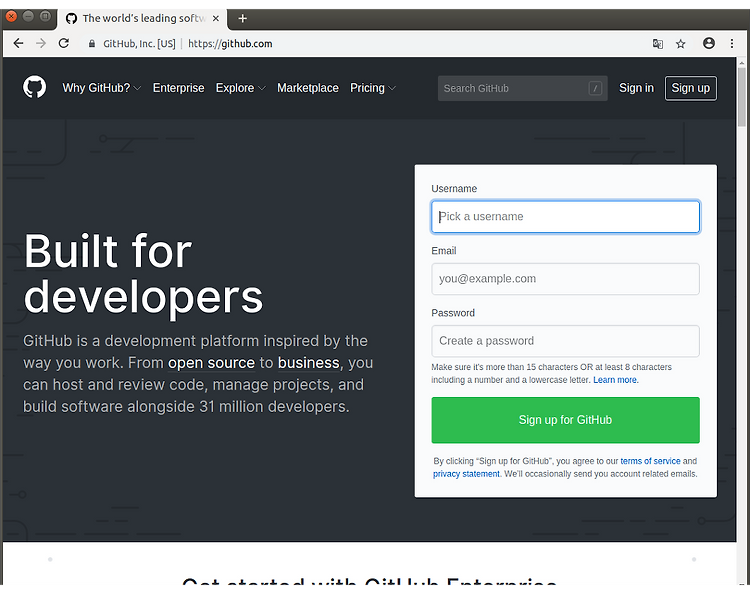The height and width of the screenshot is (594, 750).
Task: Open the Enterprise page
Action: pos(178,88)
